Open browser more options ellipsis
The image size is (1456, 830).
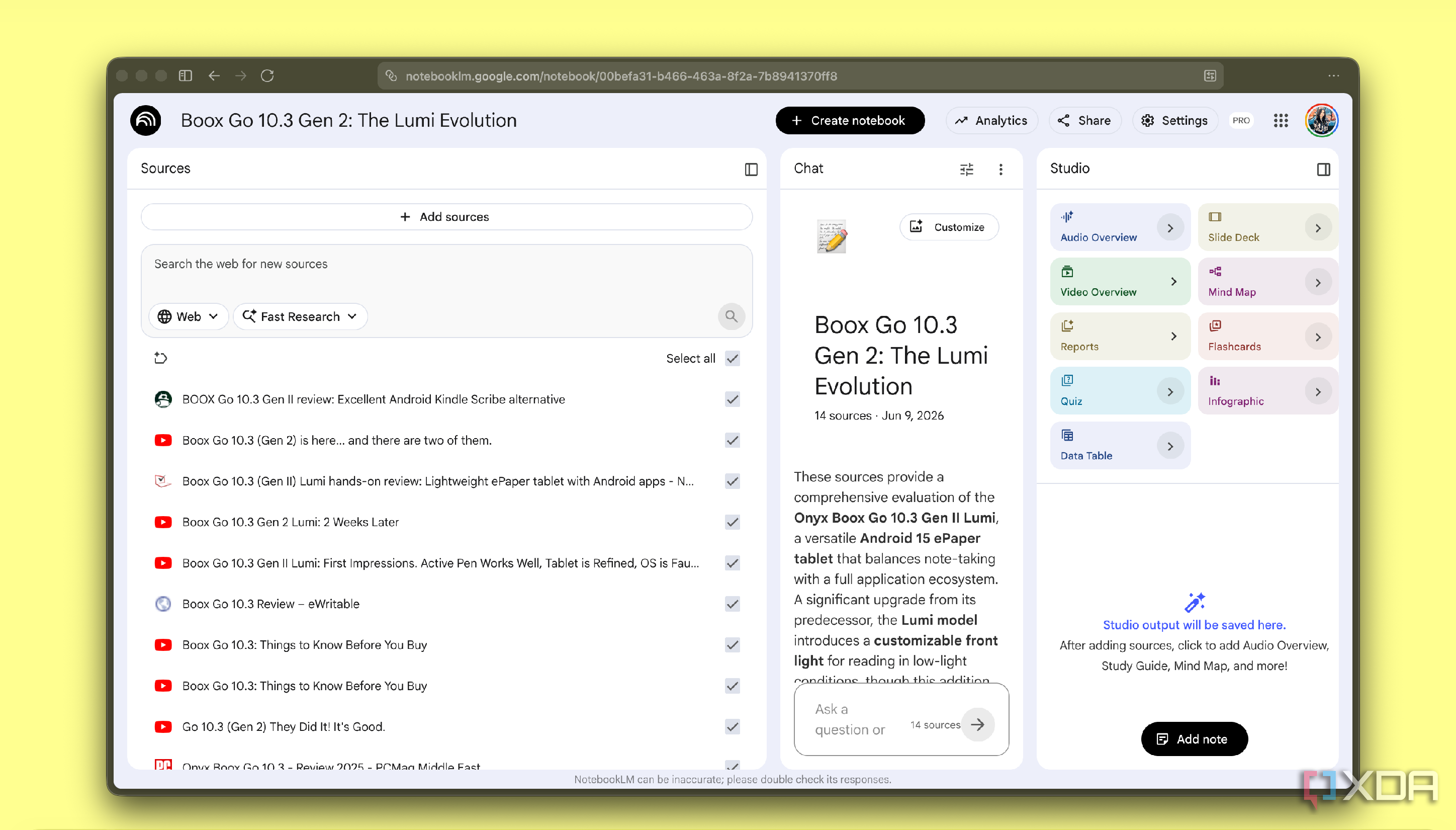(1333, 76)
